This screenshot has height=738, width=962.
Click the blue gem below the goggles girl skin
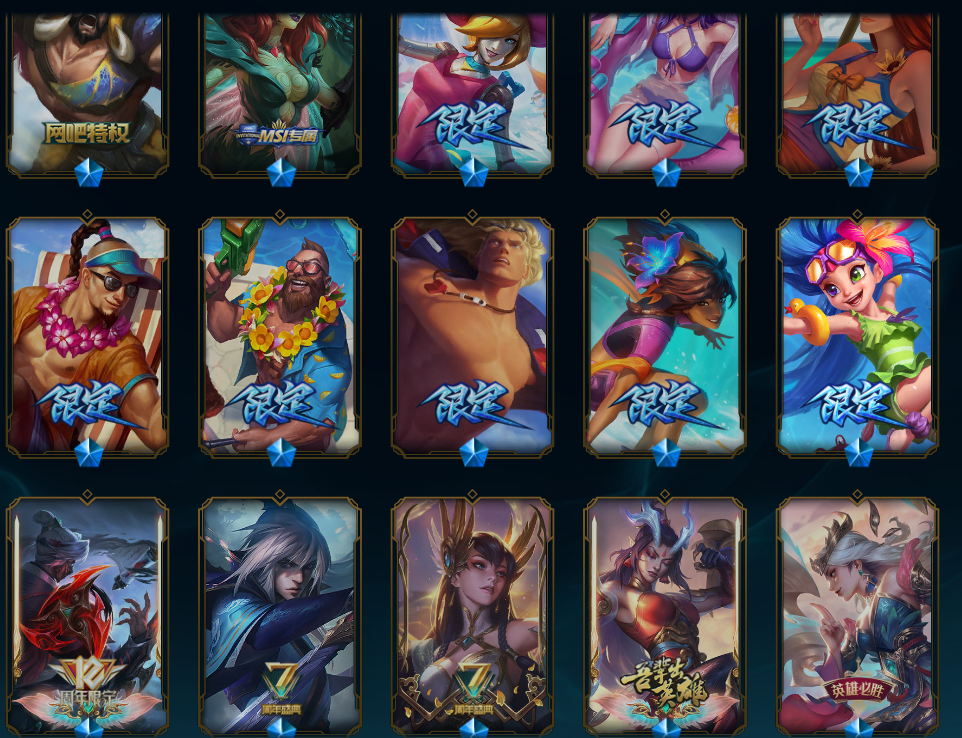[858, 453]
